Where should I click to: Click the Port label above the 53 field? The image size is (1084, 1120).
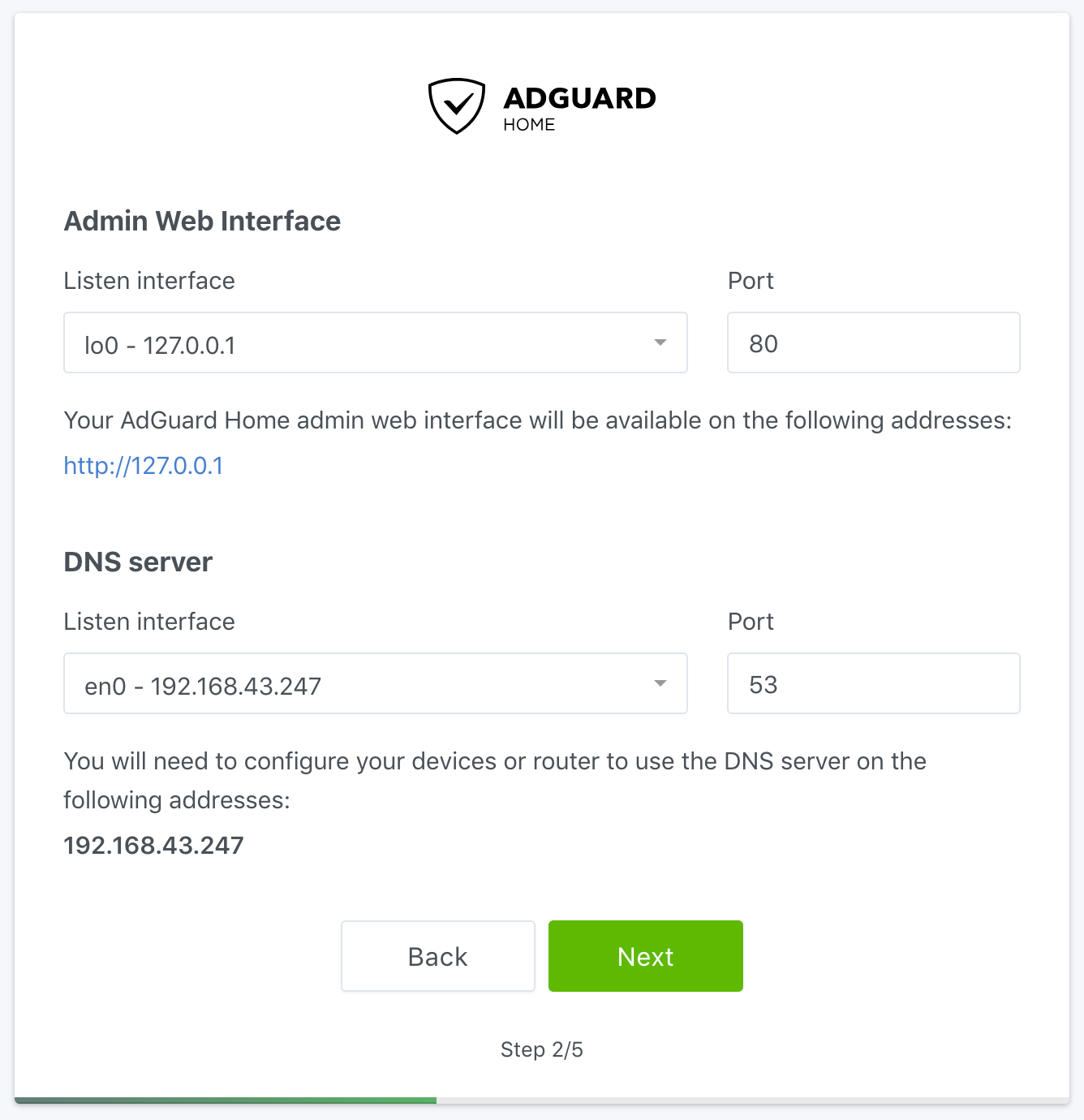point(751,622)
